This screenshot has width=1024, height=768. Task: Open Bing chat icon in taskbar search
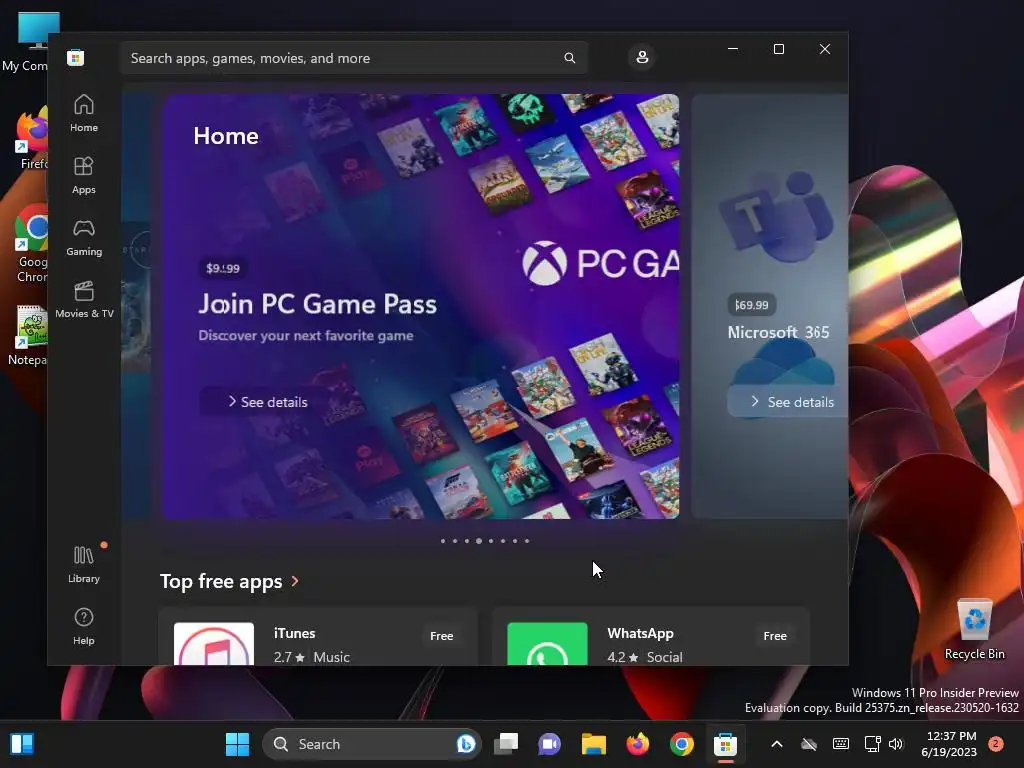(x=466, y=744)
